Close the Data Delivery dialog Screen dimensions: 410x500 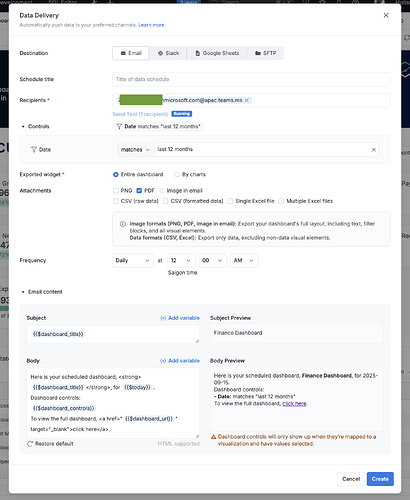[386, 15]
